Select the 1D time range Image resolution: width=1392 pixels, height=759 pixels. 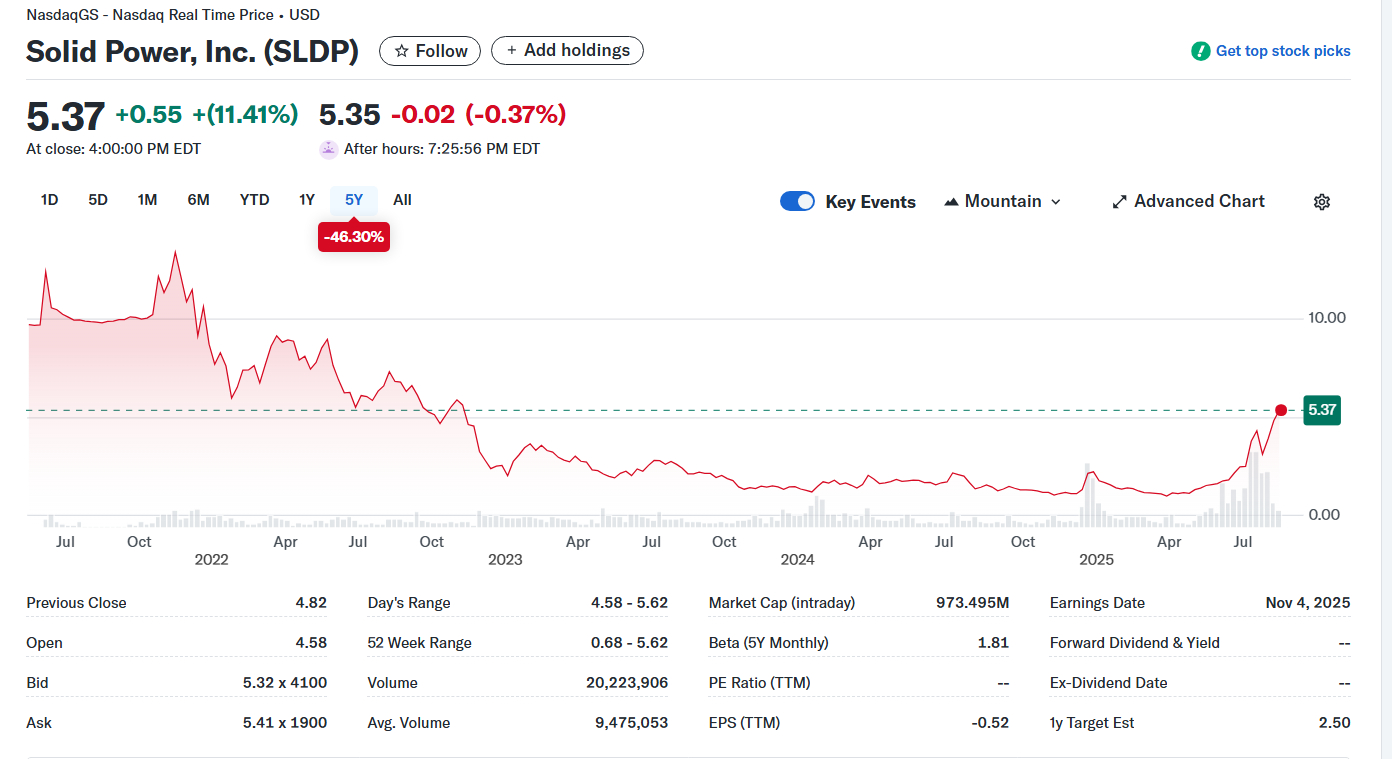[x=49, y=200]
